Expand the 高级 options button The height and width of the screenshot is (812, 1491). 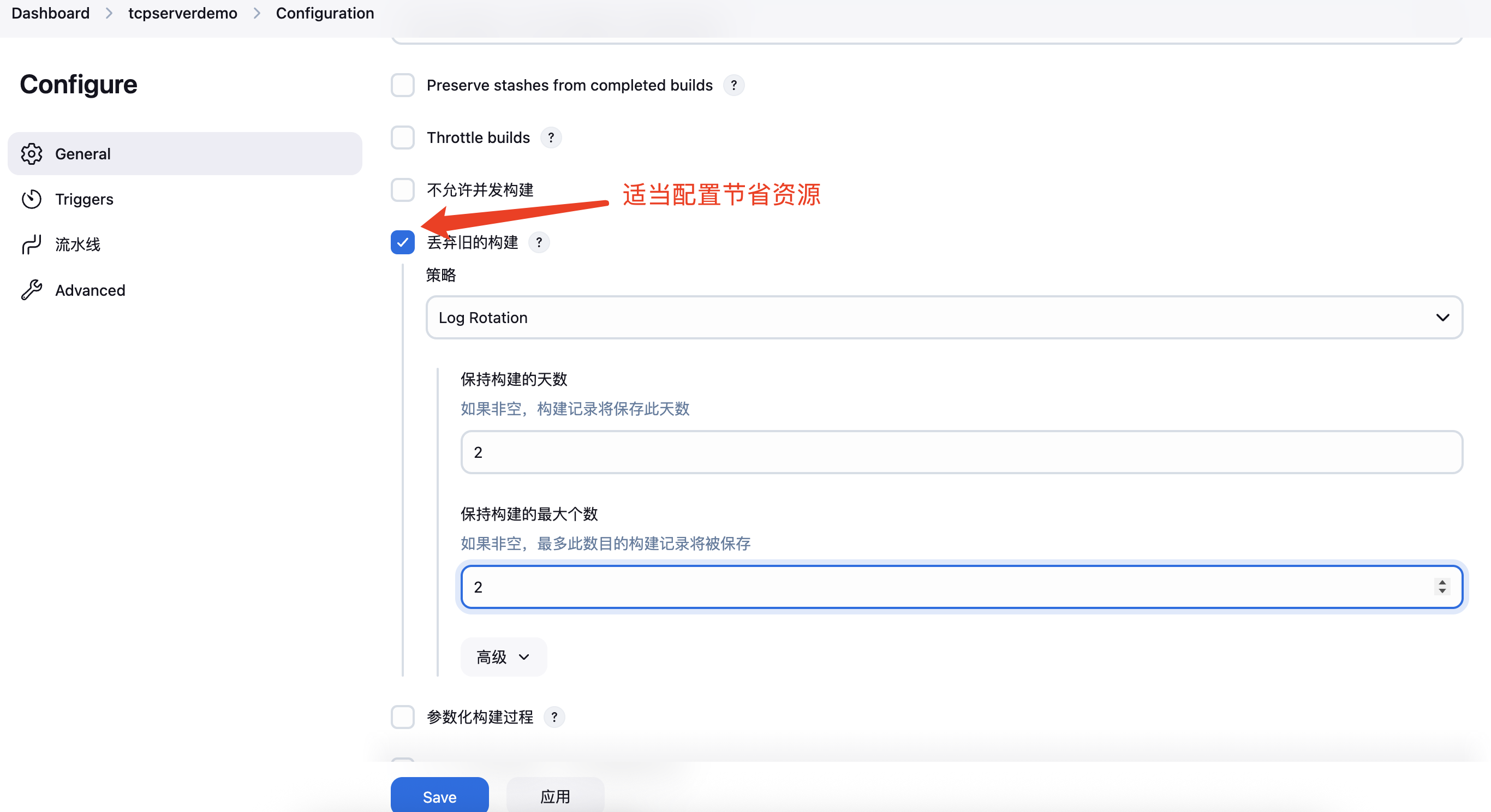click(503, 657)
